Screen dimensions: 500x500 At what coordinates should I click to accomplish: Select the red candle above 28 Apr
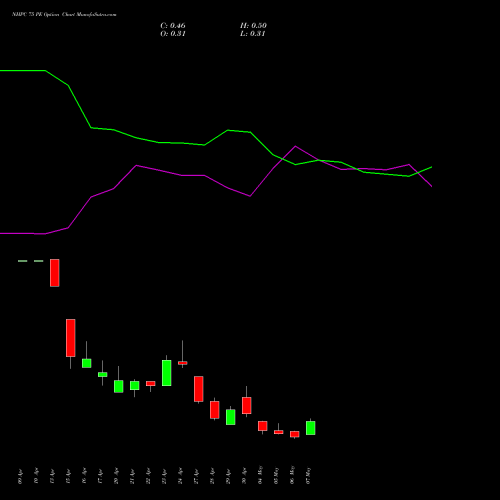(215, 410)
